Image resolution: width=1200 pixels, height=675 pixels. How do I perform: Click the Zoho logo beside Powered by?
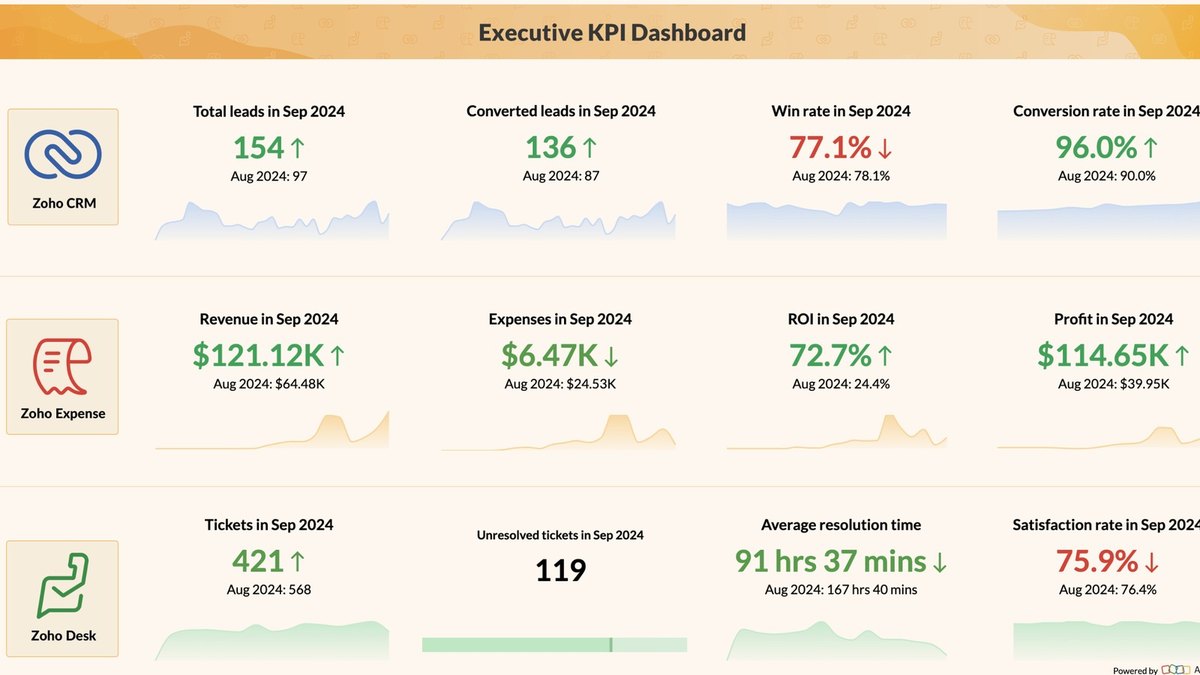pyautogui.click(x=1176, y=670)
